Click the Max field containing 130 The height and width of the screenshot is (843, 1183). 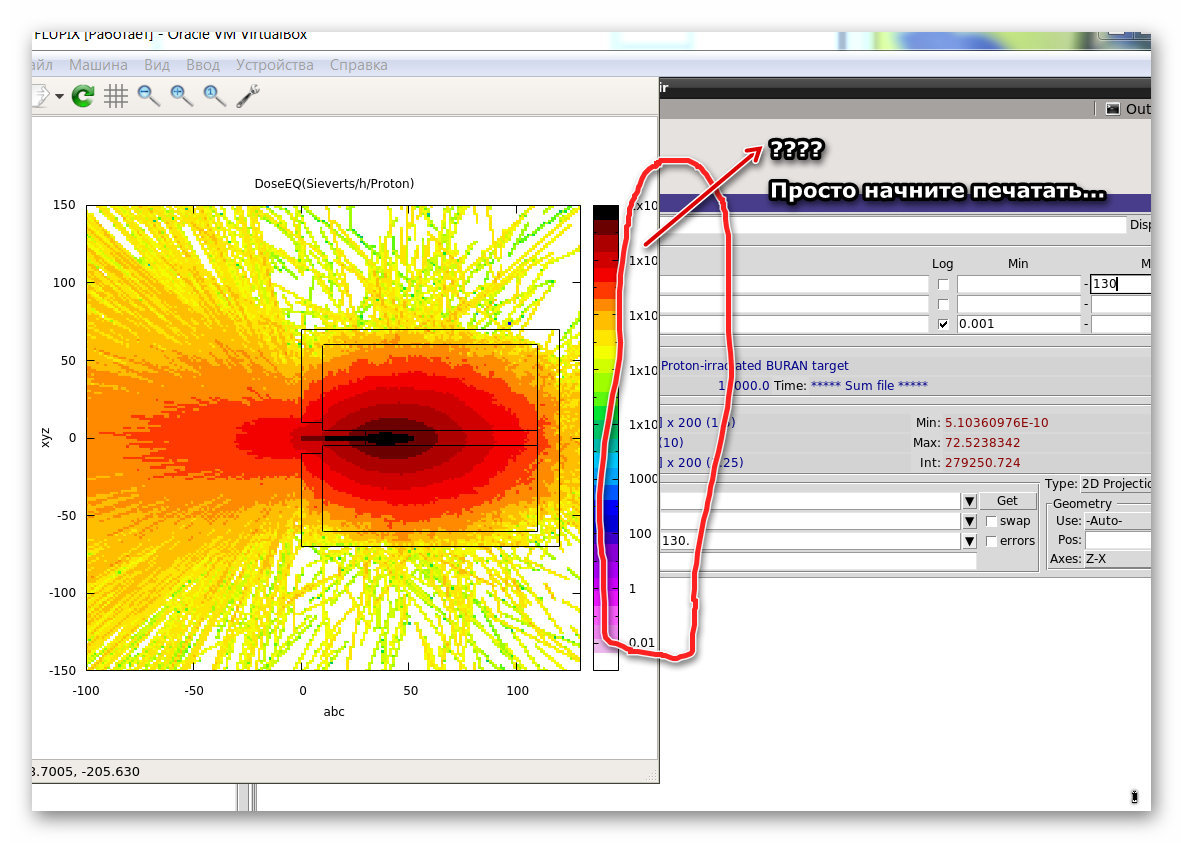(1121, 285)
